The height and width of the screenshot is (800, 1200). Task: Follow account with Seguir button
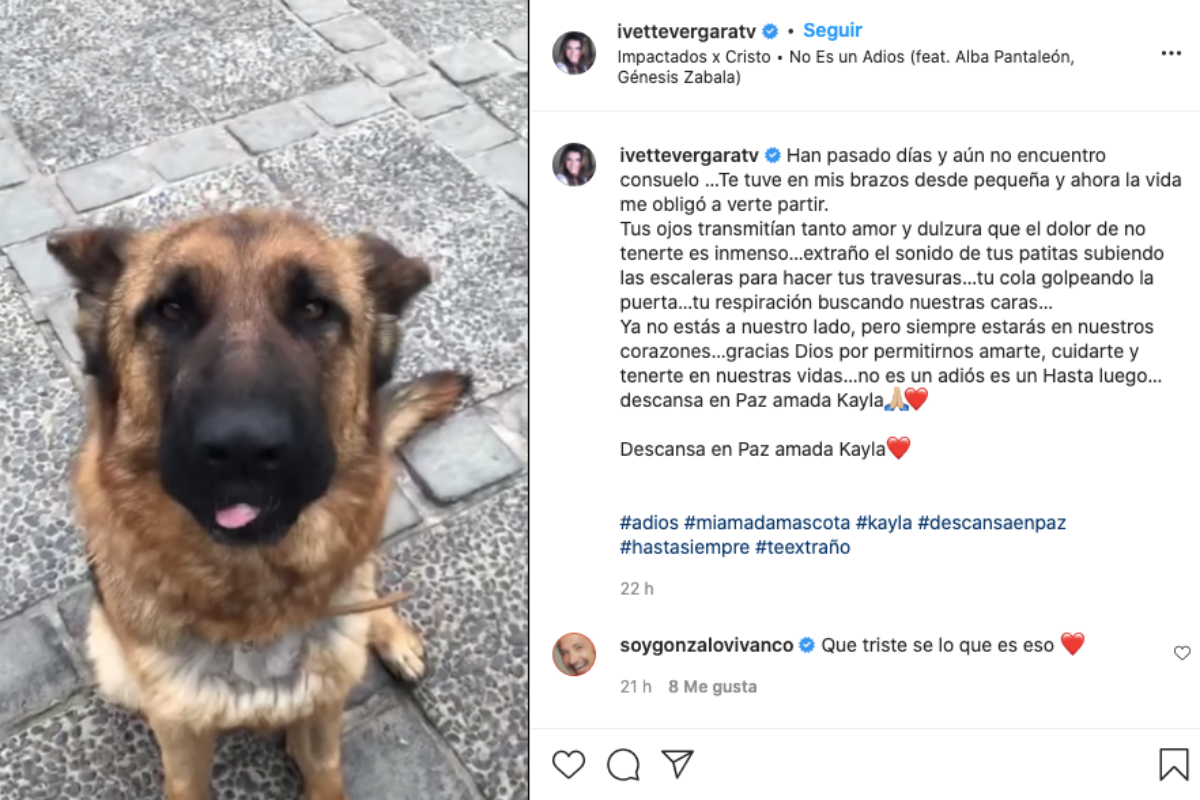point(832,30)
